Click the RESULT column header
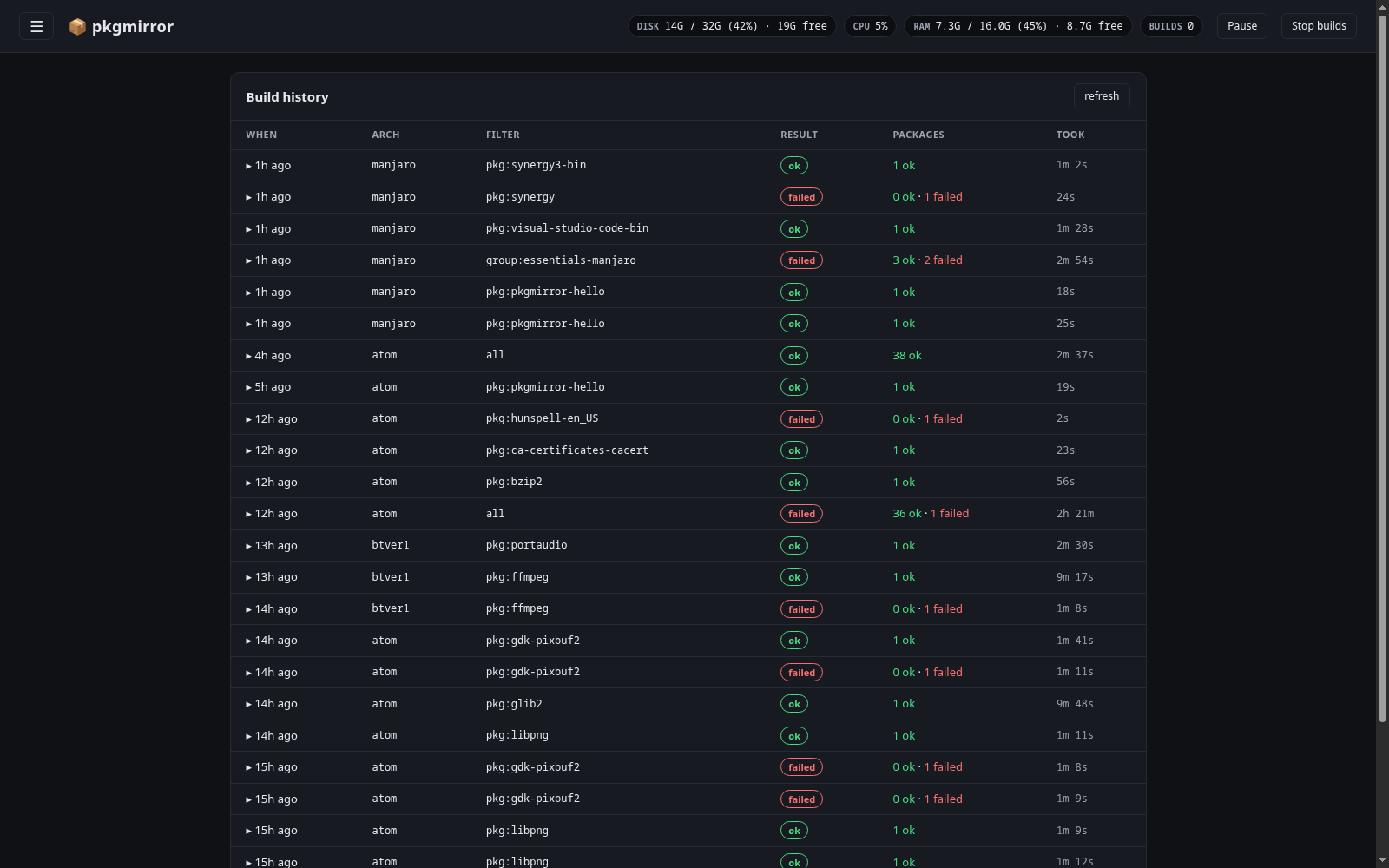 (x=799, y=135)
